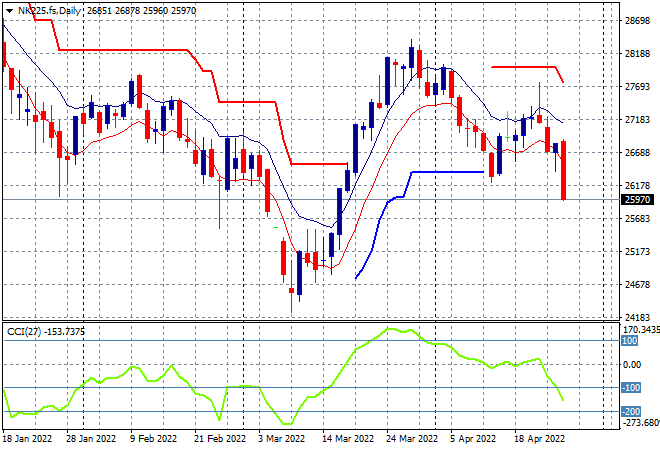The height and width of the screenshot is (450, 660).
Task: Click the 14 Mar 2022 date label
Action: click(347, 438)
